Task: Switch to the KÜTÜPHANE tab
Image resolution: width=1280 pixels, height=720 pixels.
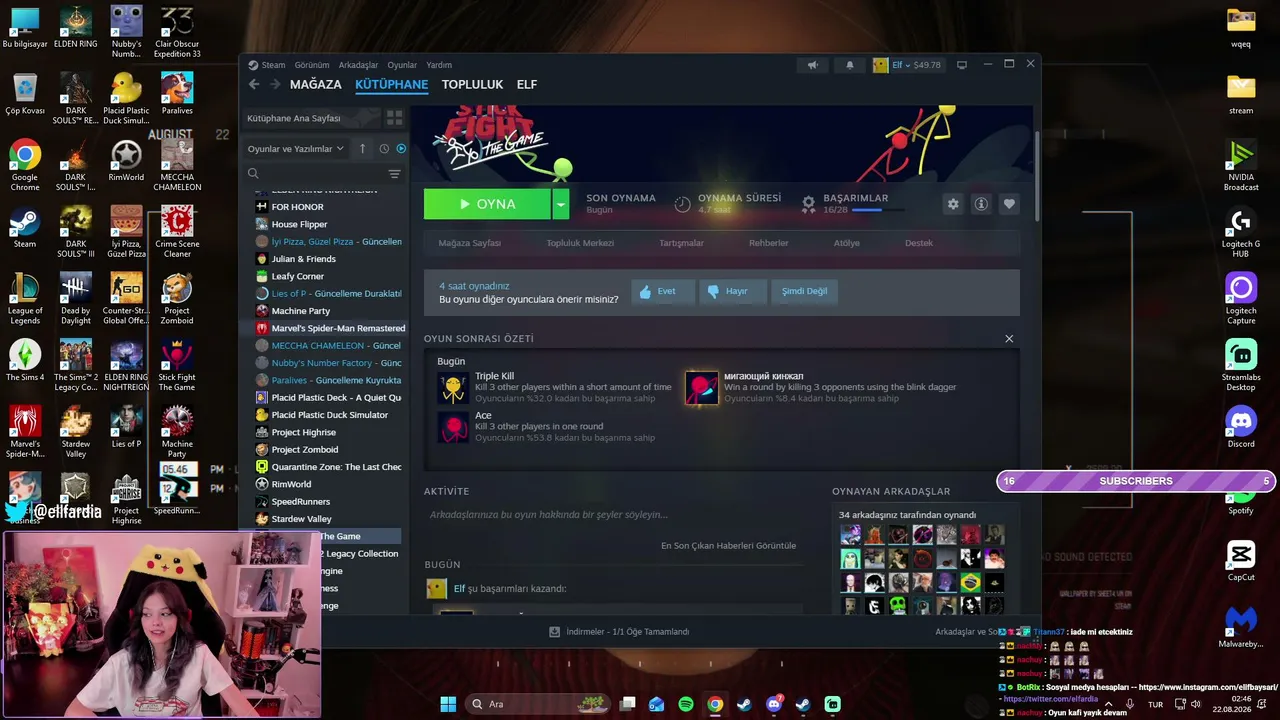Action: [x=392, y=85]
